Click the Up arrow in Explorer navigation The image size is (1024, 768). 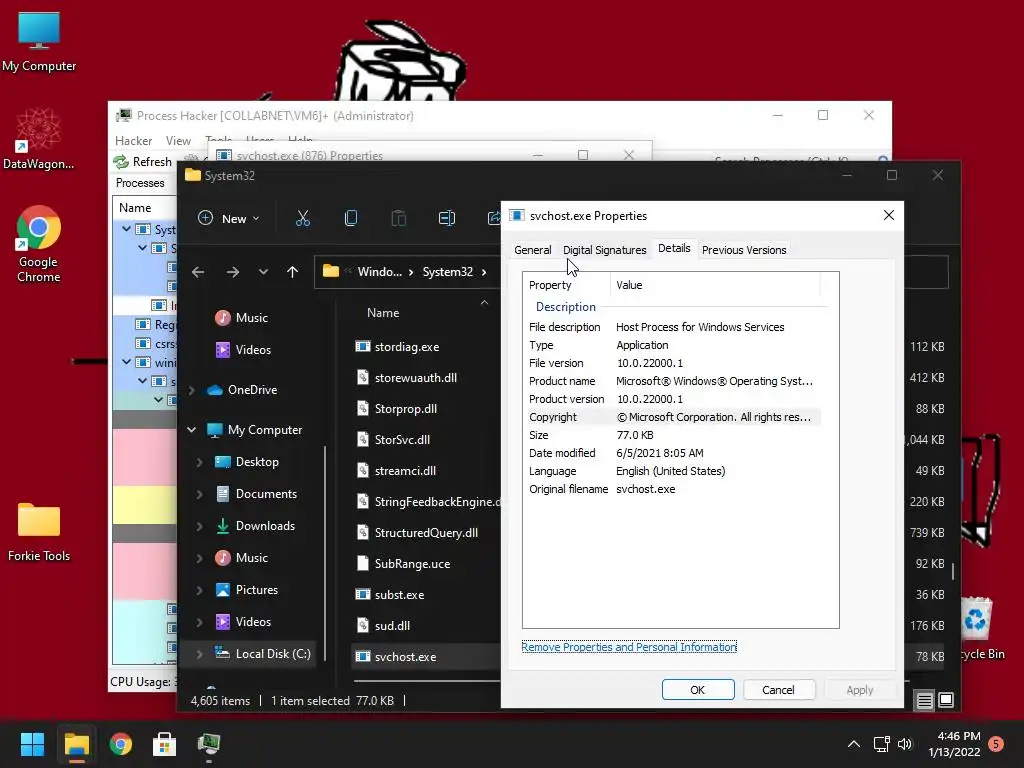click(292, 272)
